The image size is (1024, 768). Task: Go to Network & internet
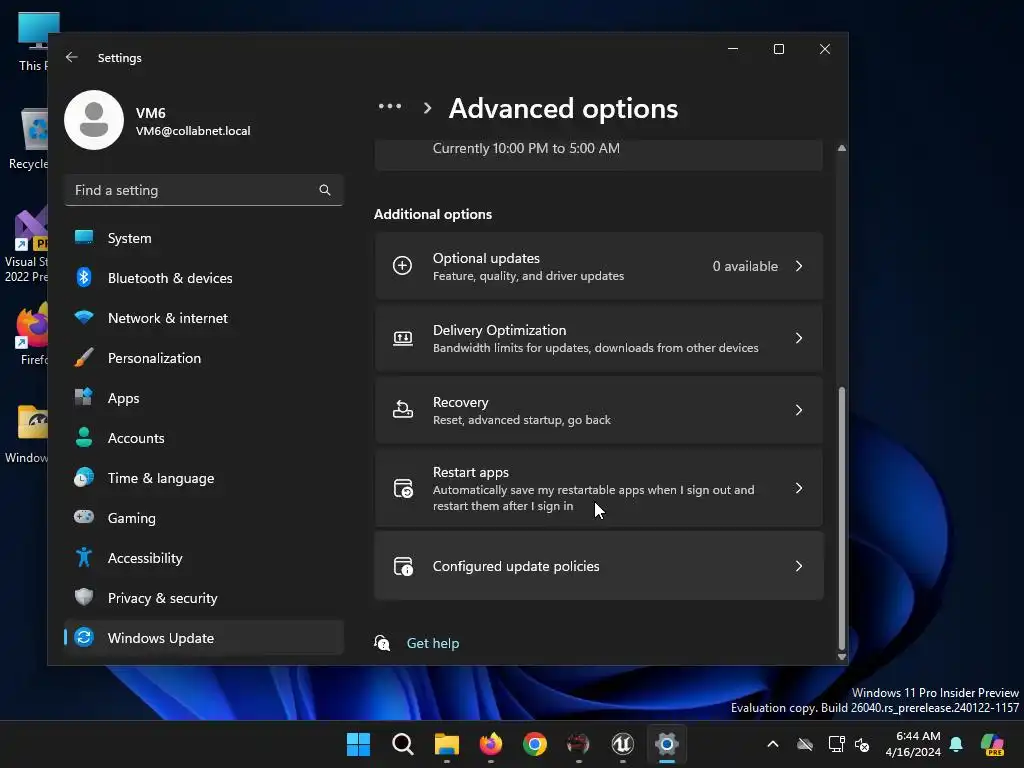point(204,318)
